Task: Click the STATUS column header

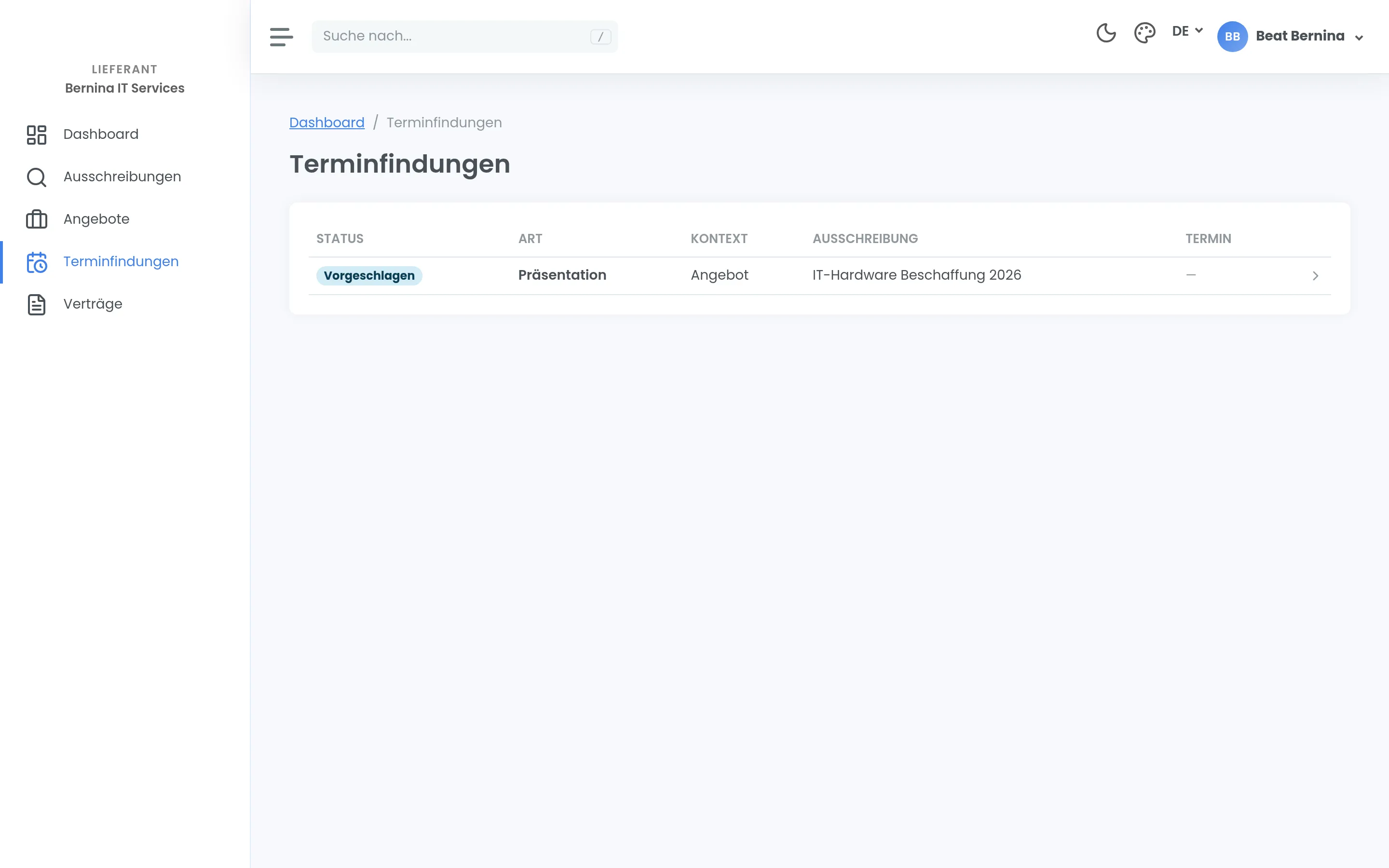Action: coord(340,239)
